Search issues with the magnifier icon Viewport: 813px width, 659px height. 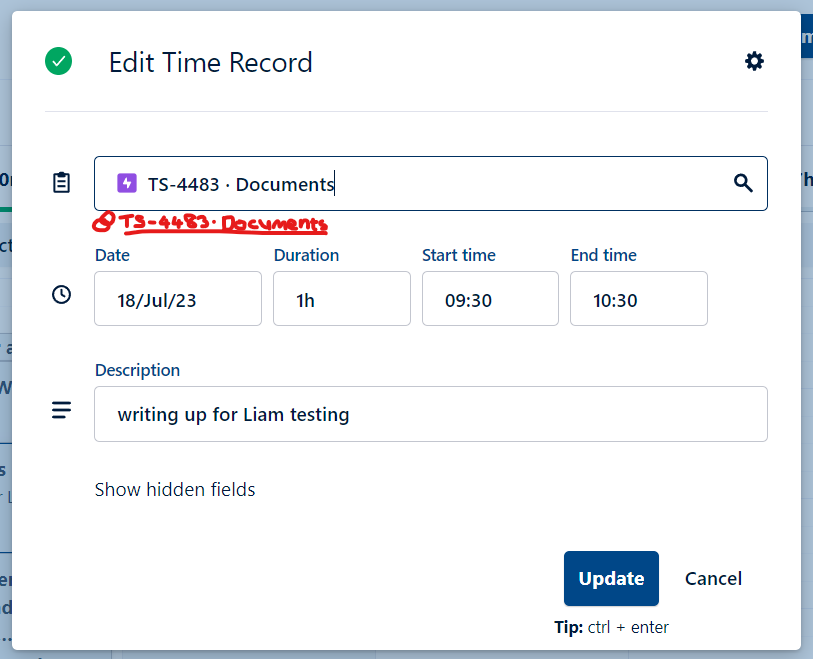[742, 183]
